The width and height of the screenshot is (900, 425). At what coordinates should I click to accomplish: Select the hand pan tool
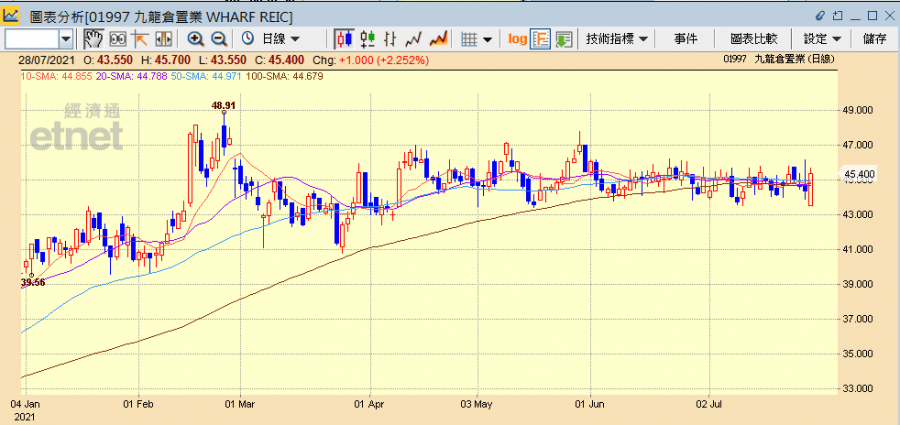pyautogui.click(x=93, y=38)
